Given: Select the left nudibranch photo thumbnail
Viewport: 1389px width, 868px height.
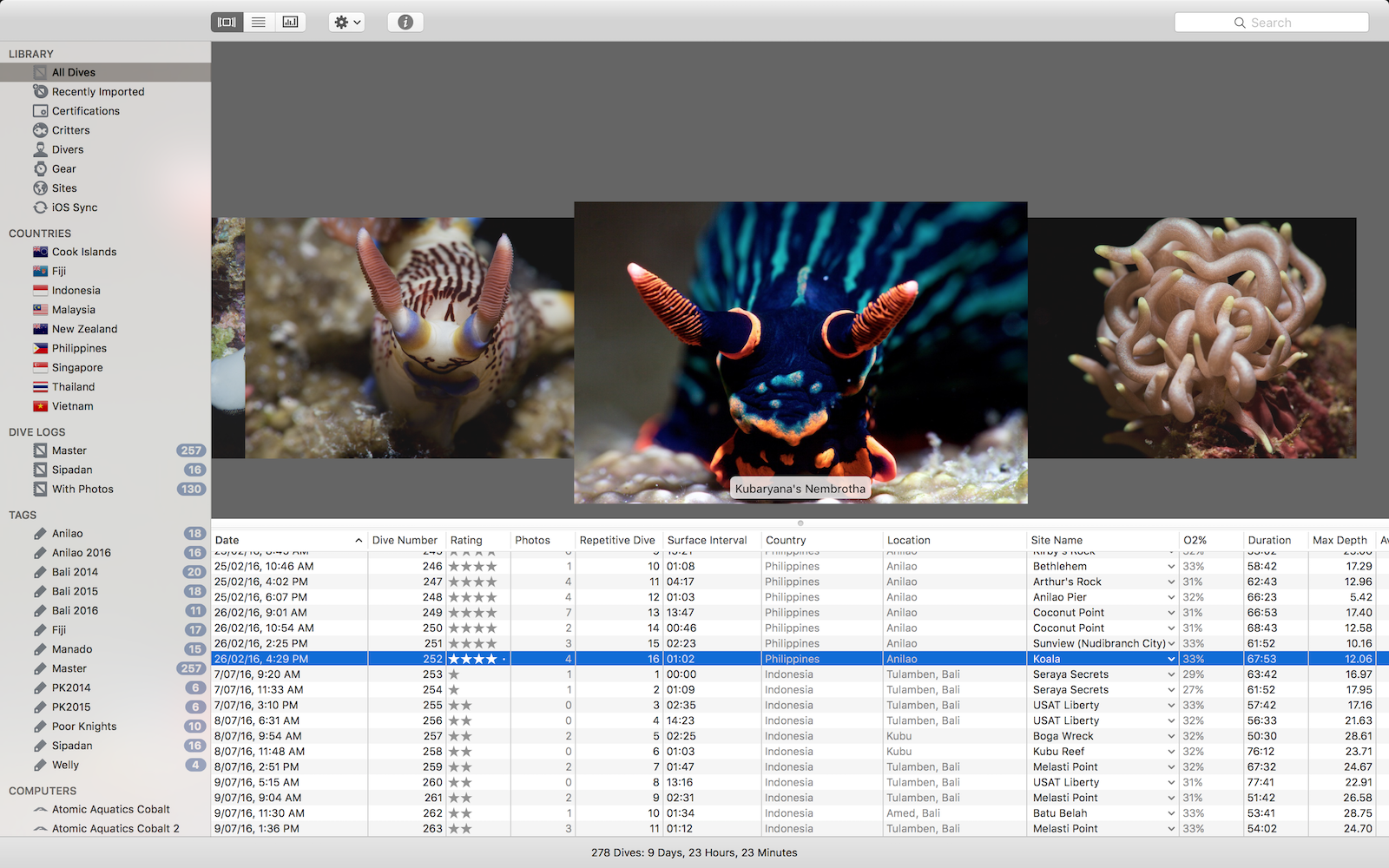Looking at the screenshot, I should [408, 339].
